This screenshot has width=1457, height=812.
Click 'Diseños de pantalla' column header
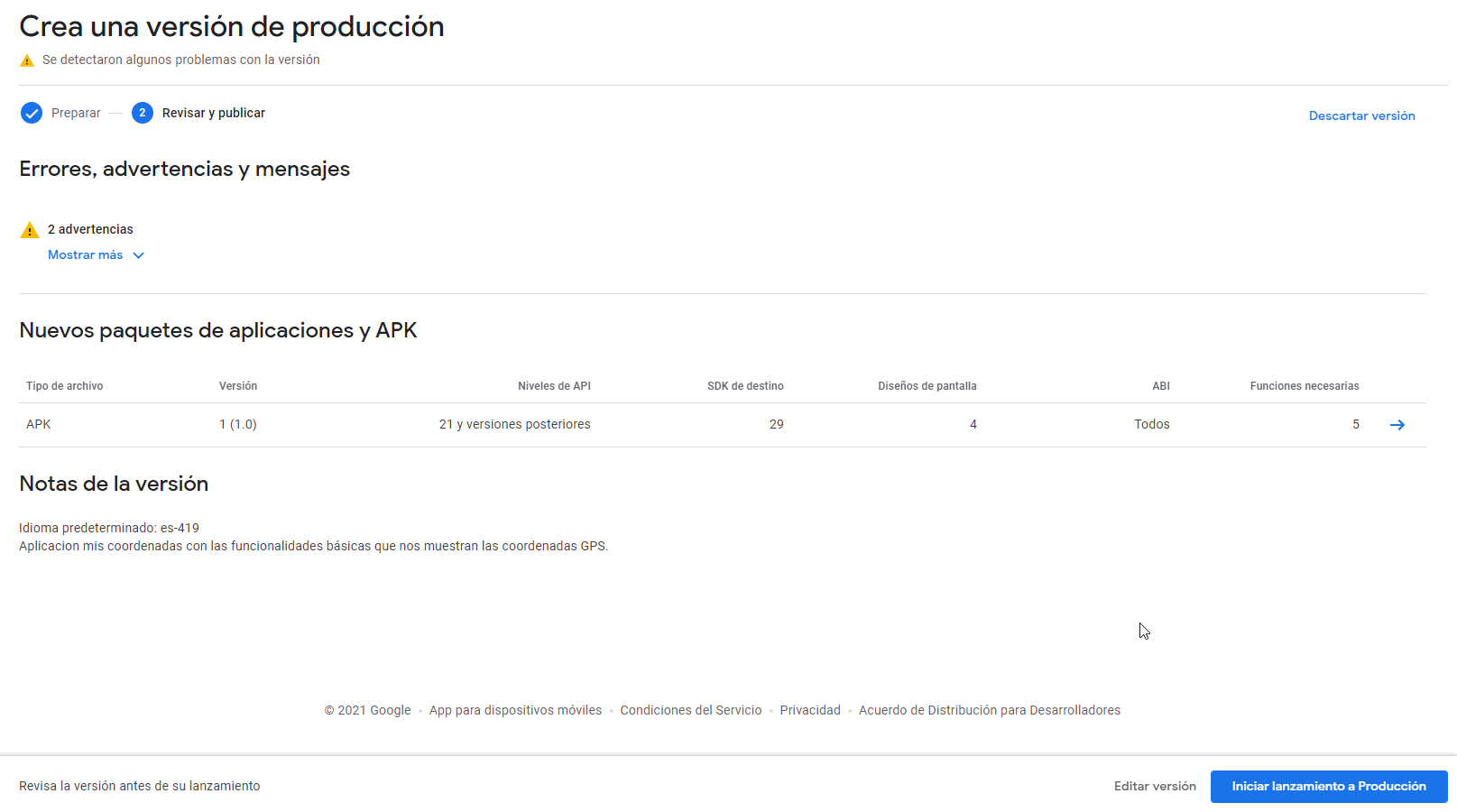tap(927, 386)
